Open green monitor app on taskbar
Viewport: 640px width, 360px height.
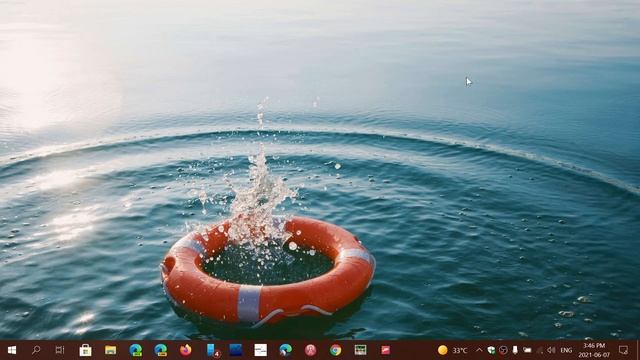(x=360, y=350)
